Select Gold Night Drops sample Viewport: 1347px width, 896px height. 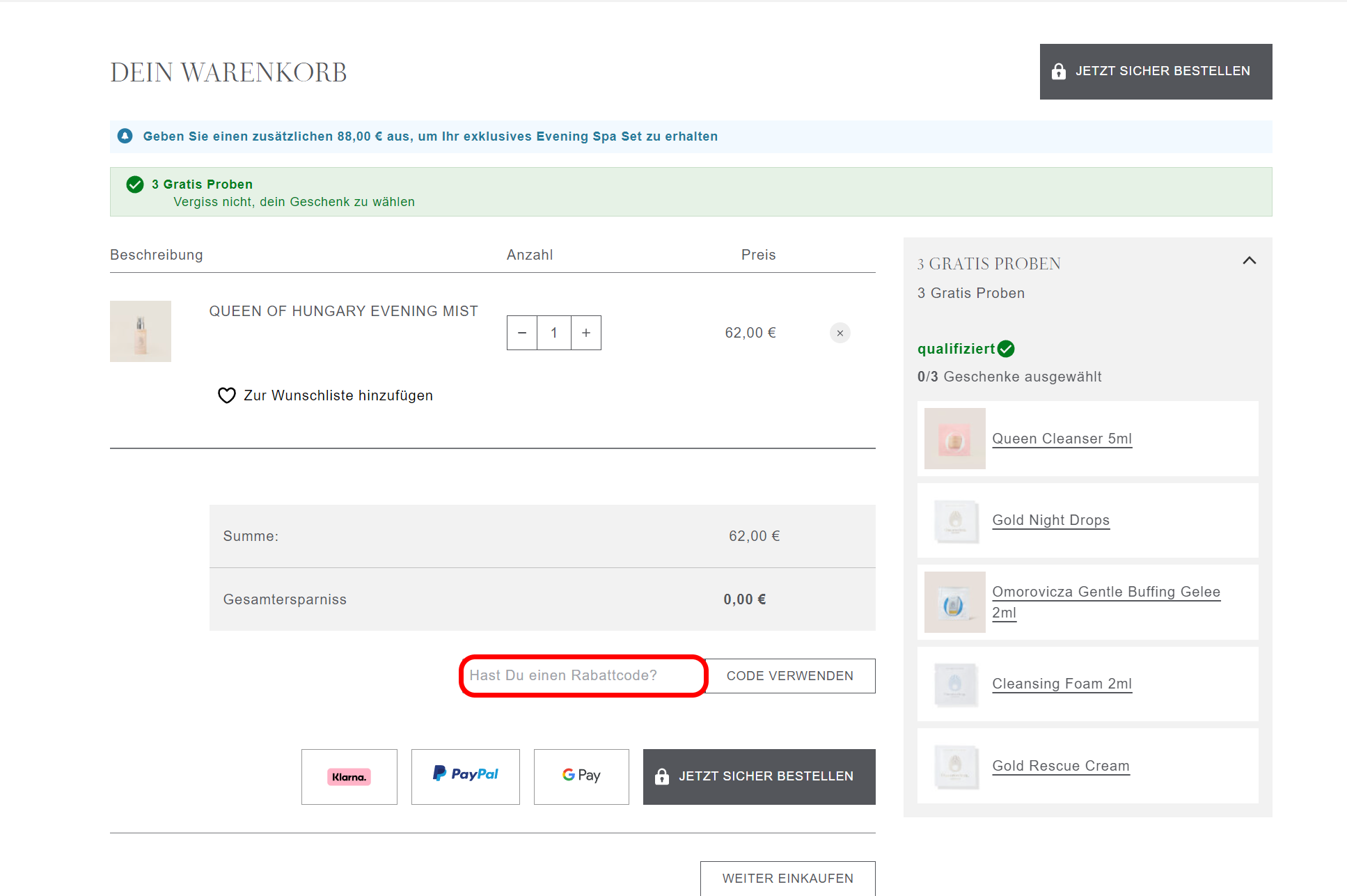1050,520
